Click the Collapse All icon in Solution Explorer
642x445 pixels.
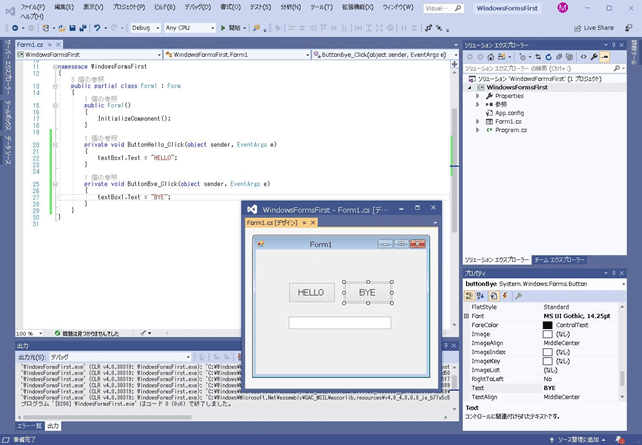(559, 57)
